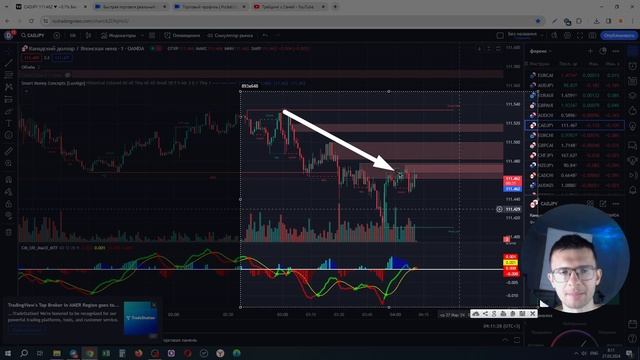Open the TradeStation ad thumbnail
640x360 pixels.
point(141,318)
